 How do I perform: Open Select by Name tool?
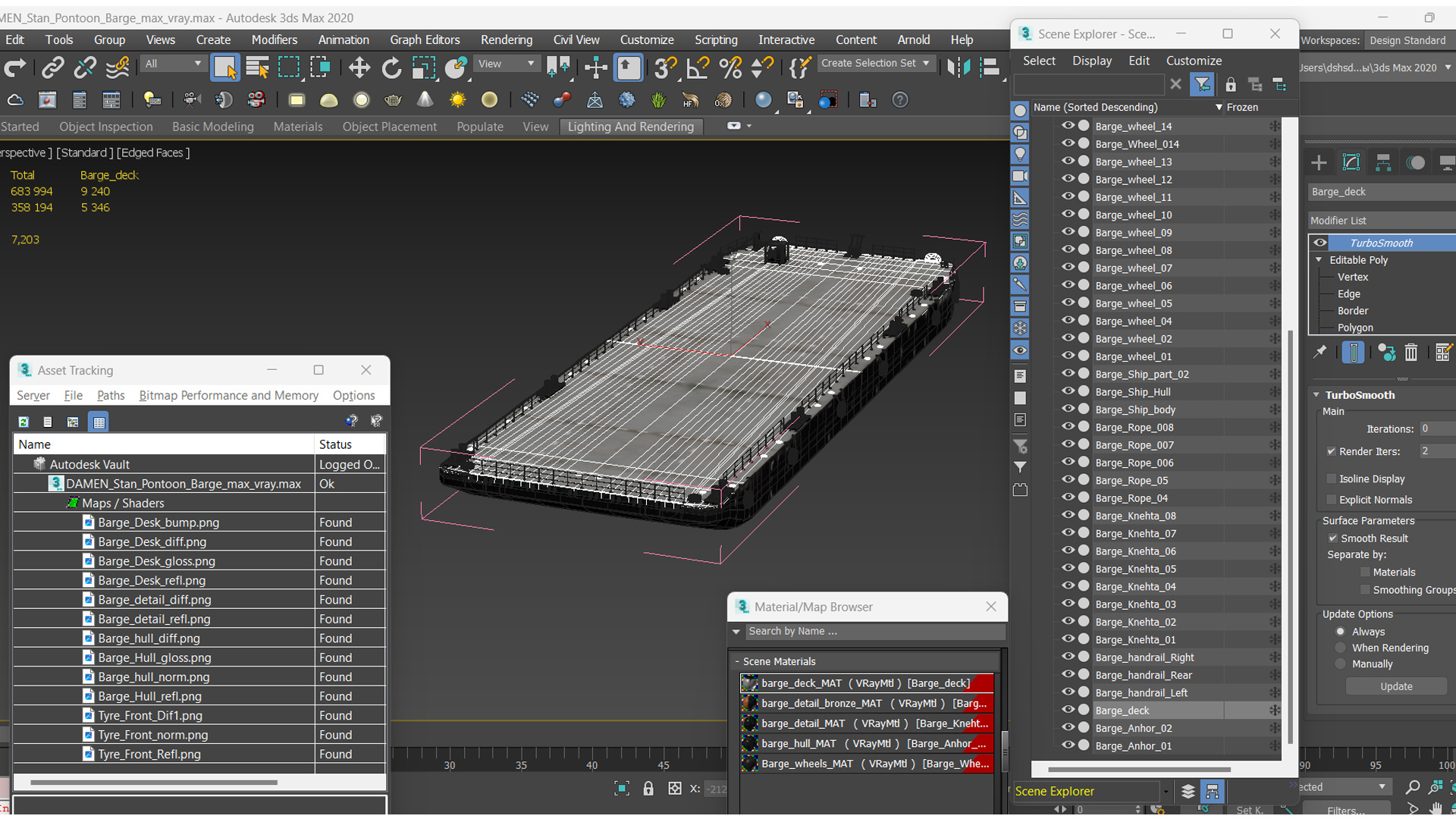click(258, 68)
